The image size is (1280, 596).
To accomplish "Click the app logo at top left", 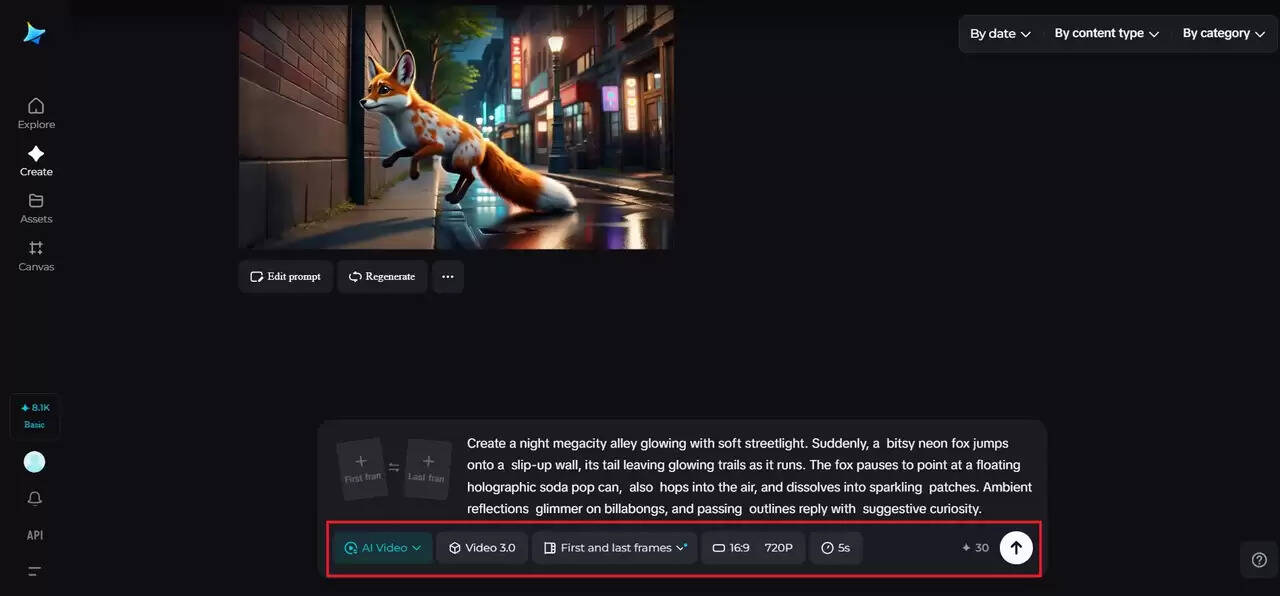I will pos(35,33).
